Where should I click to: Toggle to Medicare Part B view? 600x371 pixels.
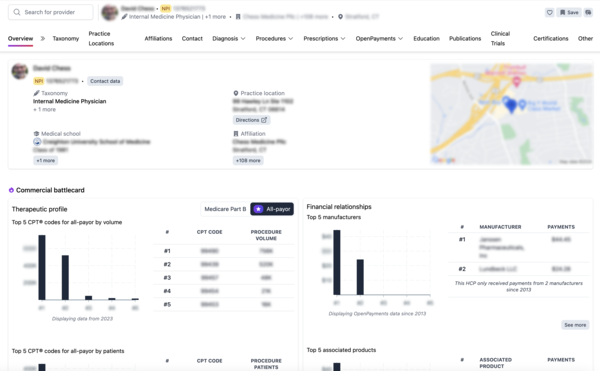click(x=225, y=209)
